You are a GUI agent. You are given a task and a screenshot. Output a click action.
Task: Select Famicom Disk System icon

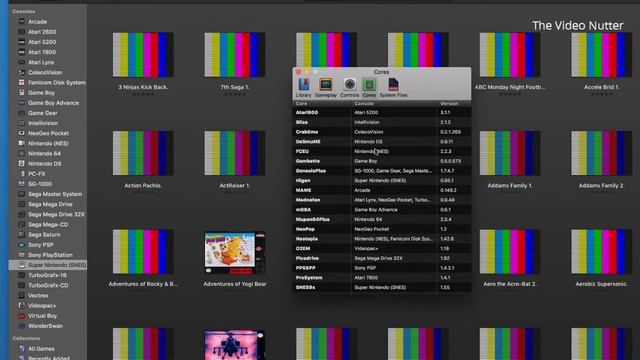coord(22,82)
